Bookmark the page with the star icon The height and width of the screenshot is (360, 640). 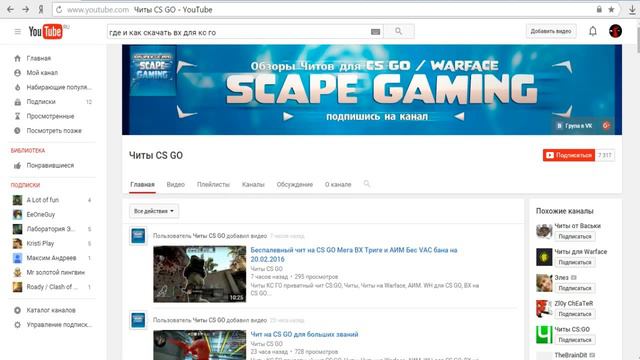point(611,9)
